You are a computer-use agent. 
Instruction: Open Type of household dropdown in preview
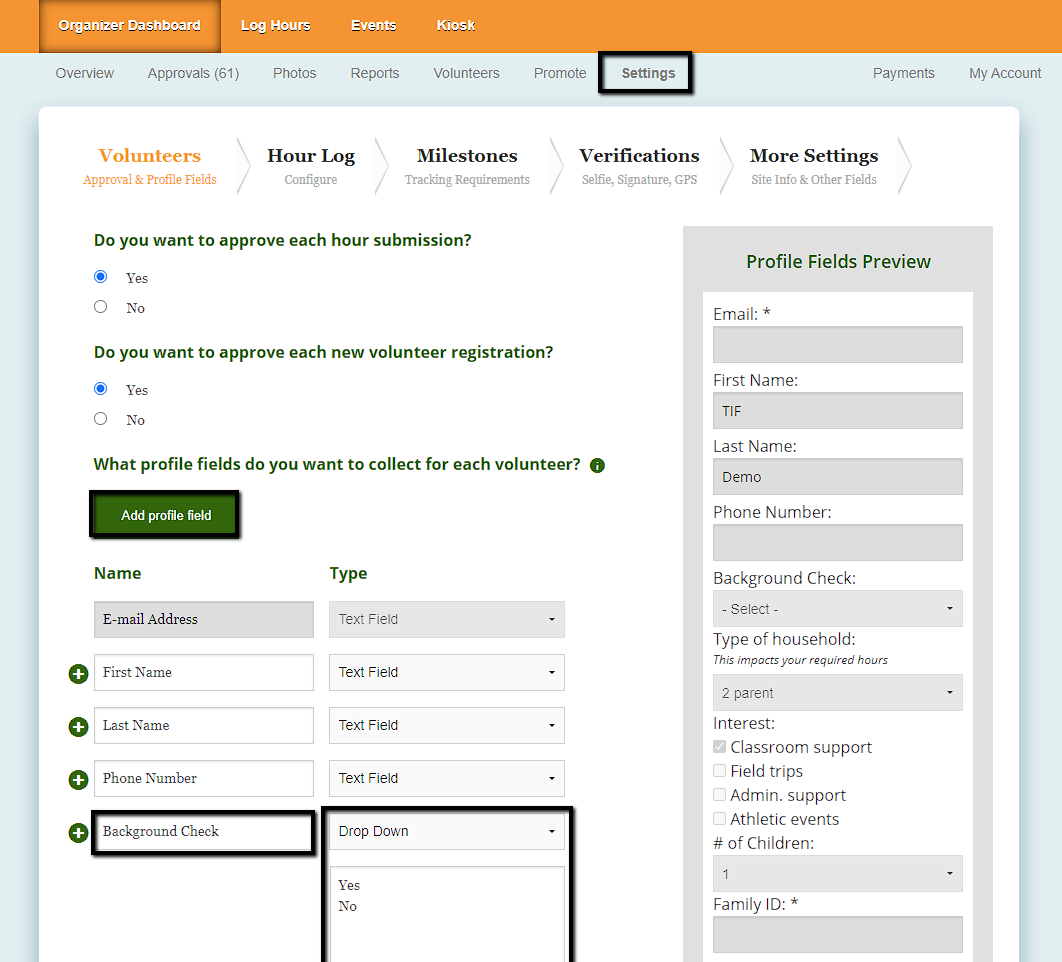pos(837,693)
